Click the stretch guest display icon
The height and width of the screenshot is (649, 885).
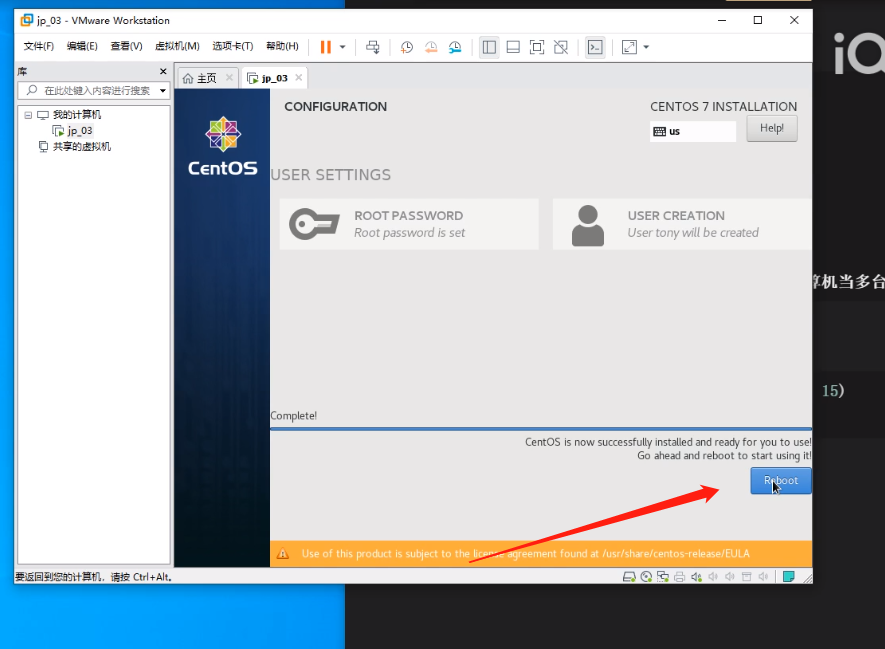tap(629, 47)
